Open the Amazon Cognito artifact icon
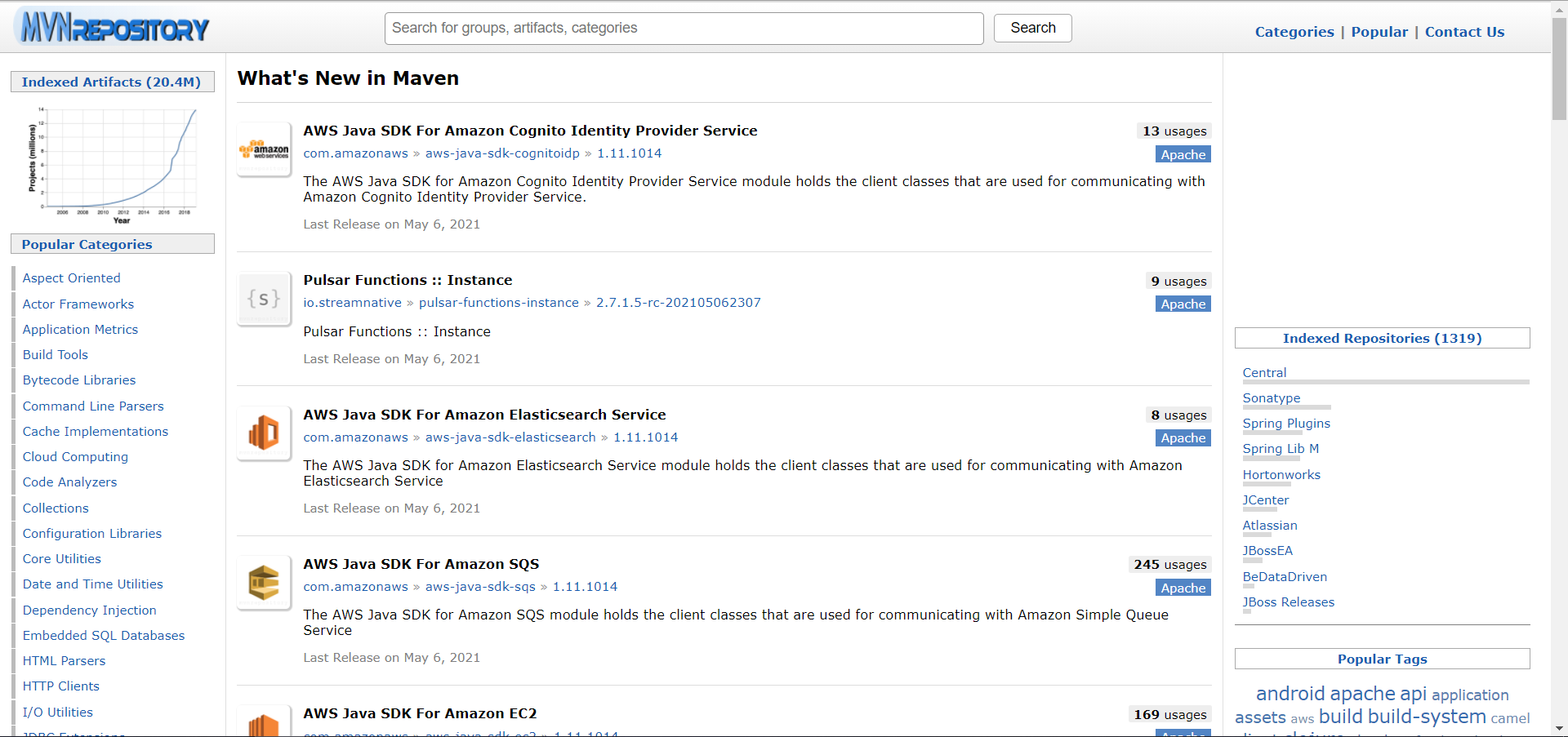The image size is (1568, 737). (264, 149)
